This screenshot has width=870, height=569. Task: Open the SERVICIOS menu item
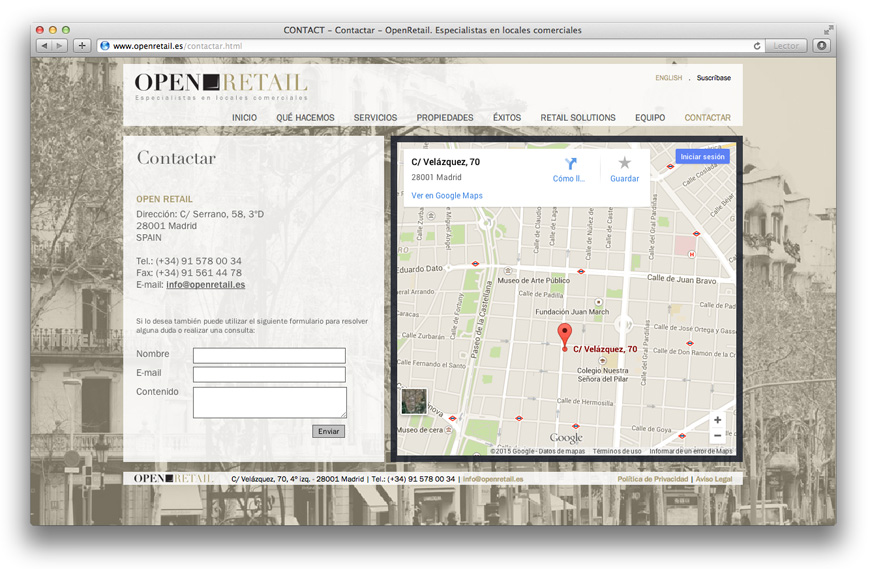375,118
